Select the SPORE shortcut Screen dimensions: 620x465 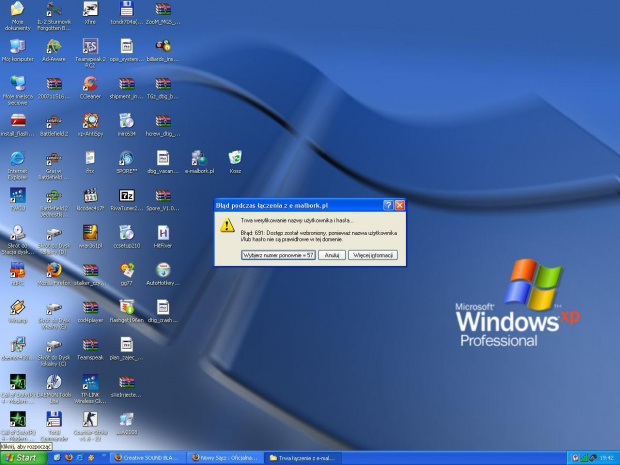click(x=127, y=162)
